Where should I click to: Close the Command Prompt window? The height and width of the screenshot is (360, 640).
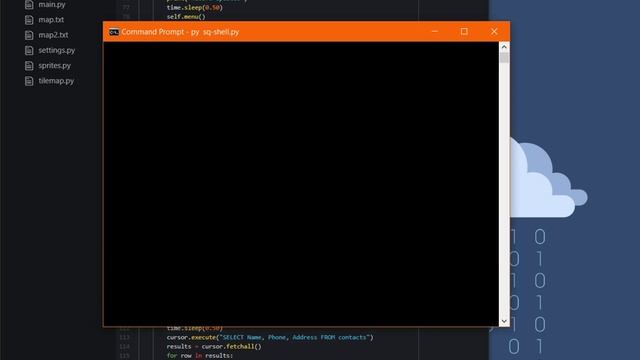(494, 31)
